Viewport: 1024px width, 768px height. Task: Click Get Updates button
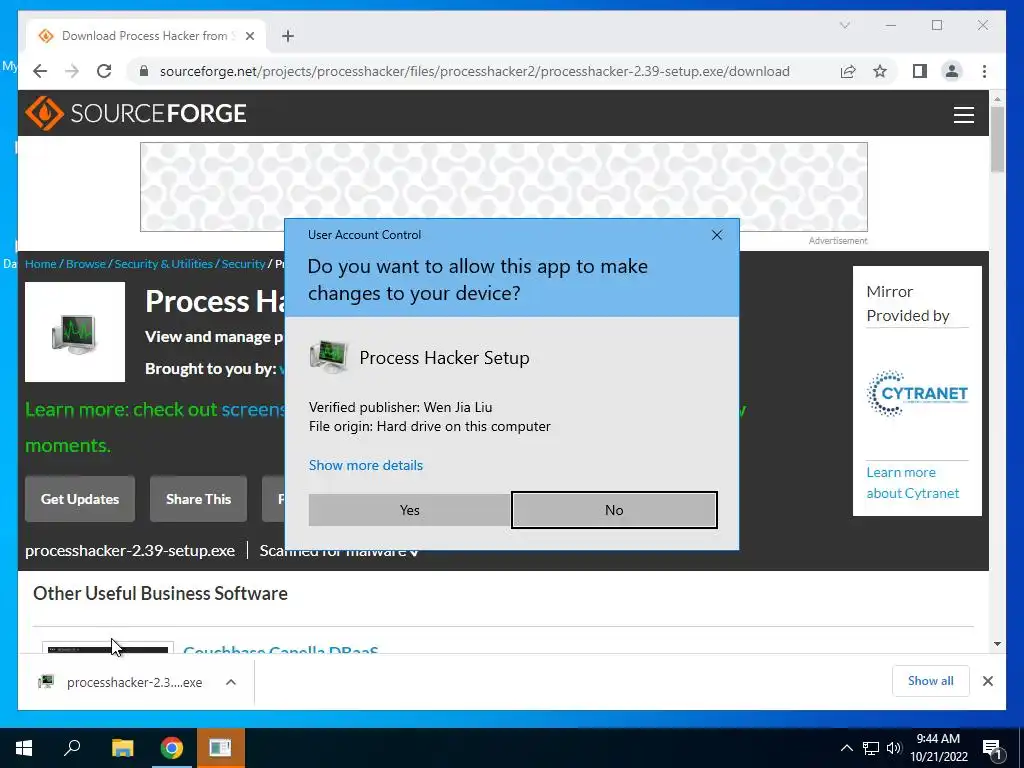tap(80, 499)
